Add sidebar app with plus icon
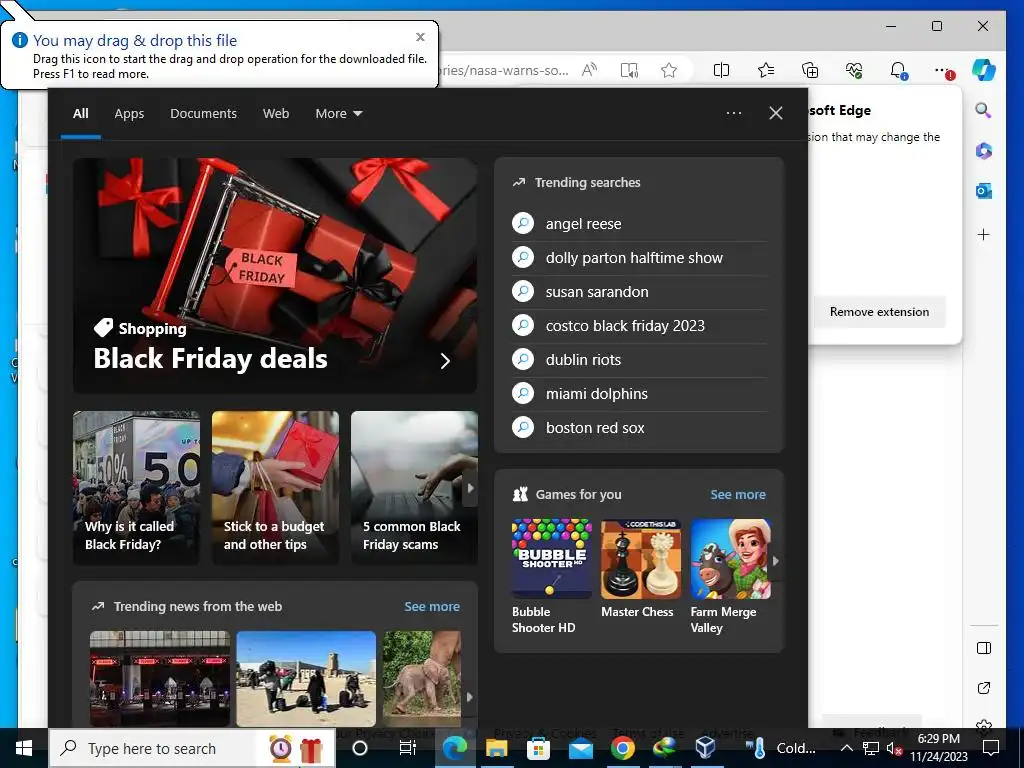Viewport: 1024px width, 768px height. (x=984, y=234)
